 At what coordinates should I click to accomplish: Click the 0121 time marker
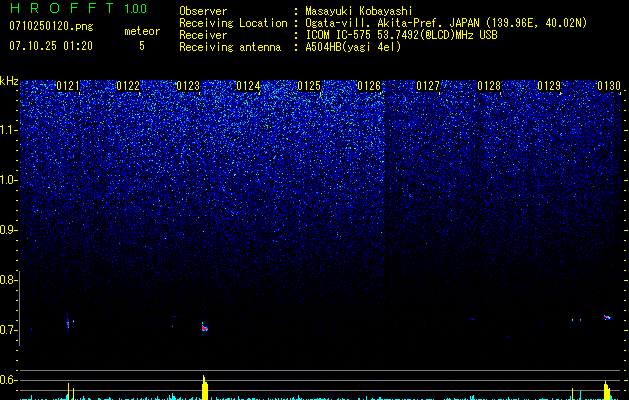click(68, 86)
